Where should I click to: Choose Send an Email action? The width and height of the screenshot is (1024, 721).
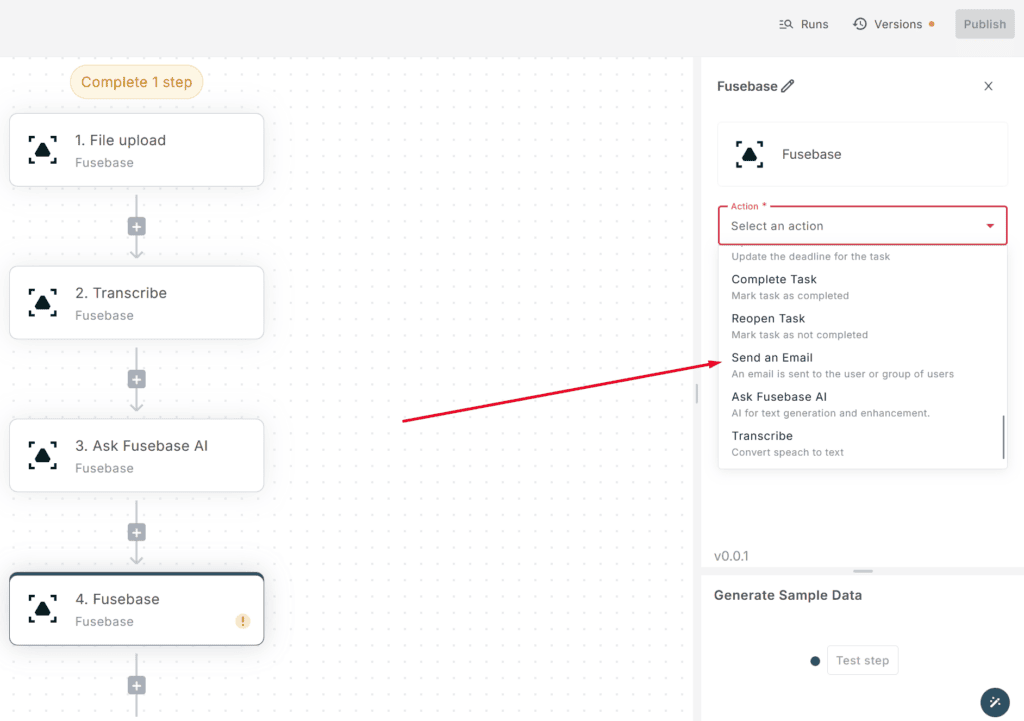click(862, 366)
